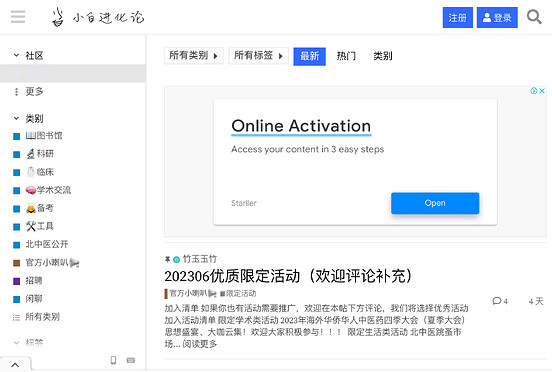Open the 学术交流 category

tap(42, 190)
